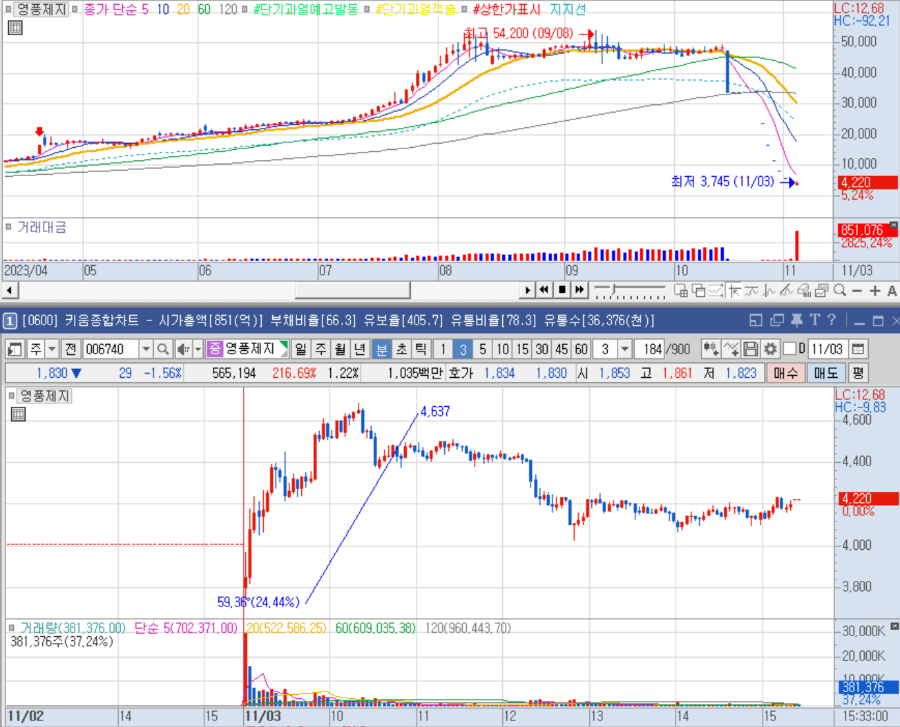
Task: Click the minus zoom-out icon on chart toolbar
Action: (857, 291)
